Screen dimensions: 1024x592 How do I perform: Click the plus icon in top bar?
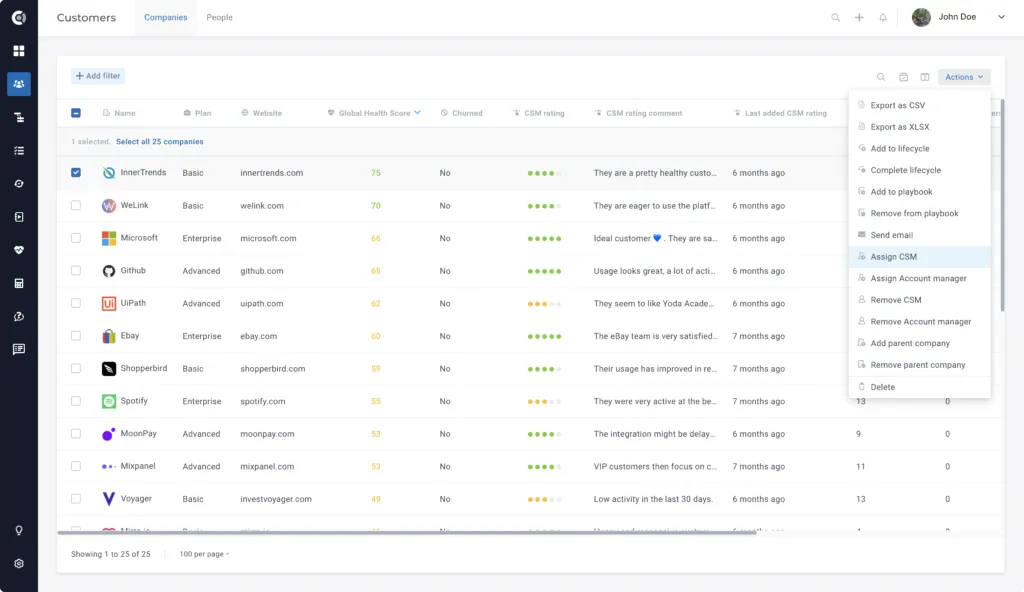coord(859,18)
